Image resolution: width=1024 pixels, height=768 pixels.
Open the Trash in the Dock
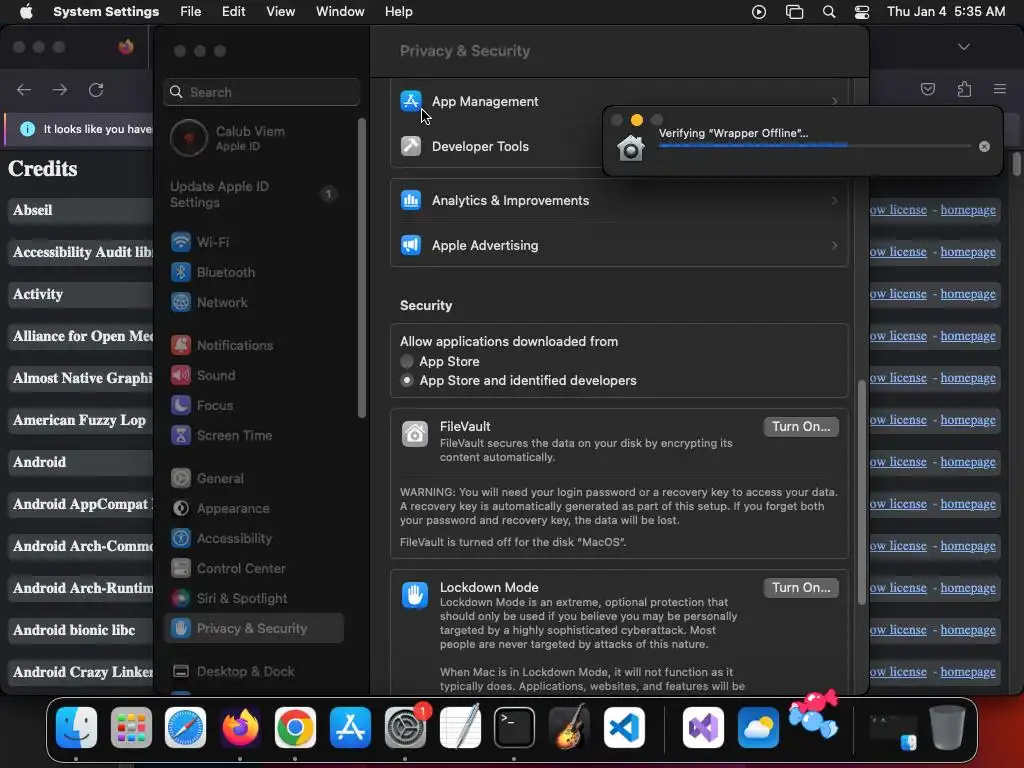pos(947,727)
